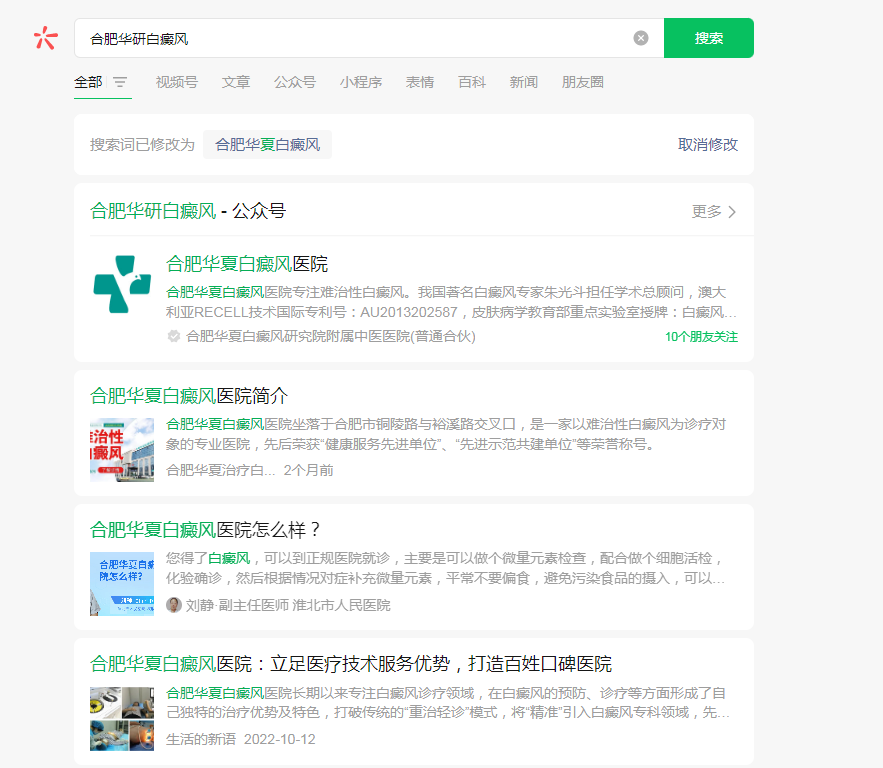Click 合肥华夏白癜风研究院附属中医医院(普通合伙) text

coord(331,336)
